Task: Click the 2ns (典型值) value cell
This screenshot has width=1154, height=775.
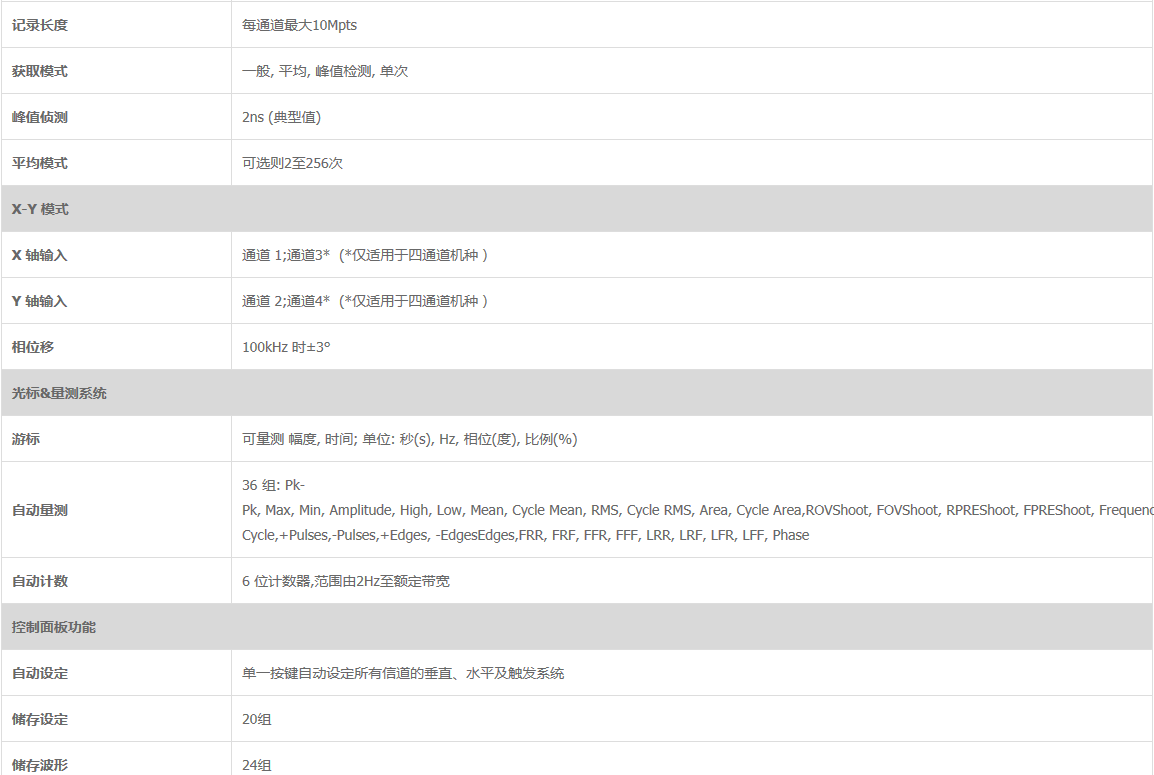Action: 281,117
